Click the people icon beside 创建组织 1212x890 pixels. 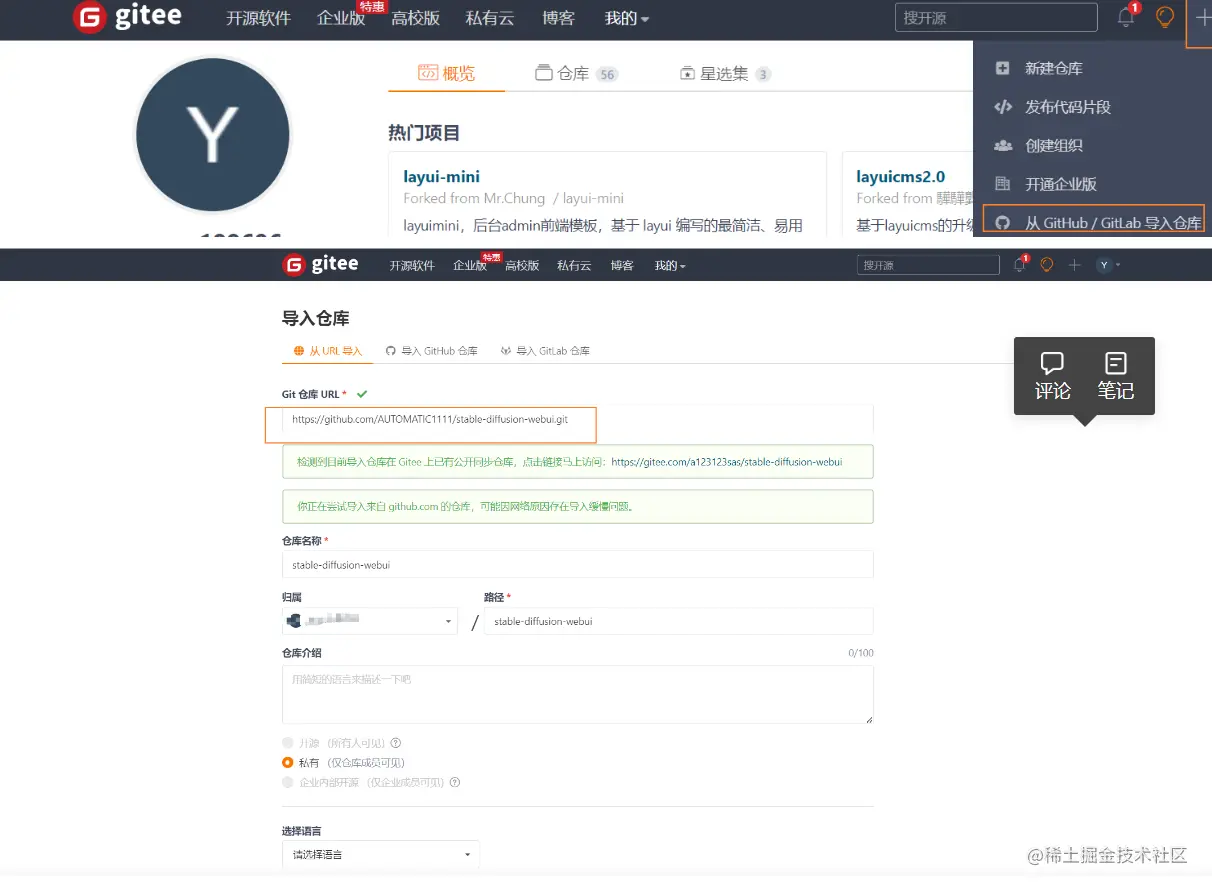[x=1003, y=145]
